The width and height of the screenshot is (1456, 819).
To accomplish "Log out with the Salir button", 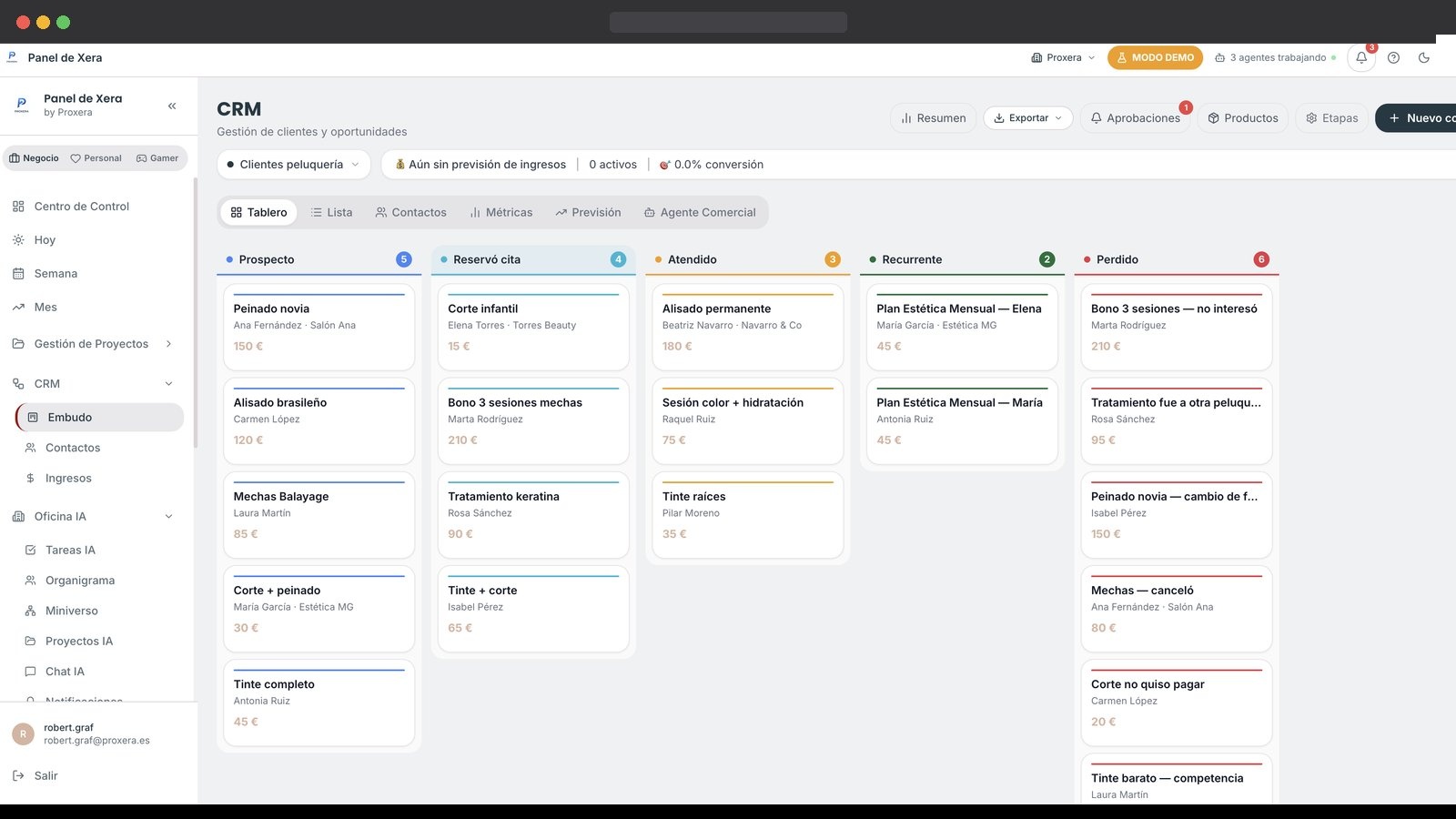I will tap(35, 776).
